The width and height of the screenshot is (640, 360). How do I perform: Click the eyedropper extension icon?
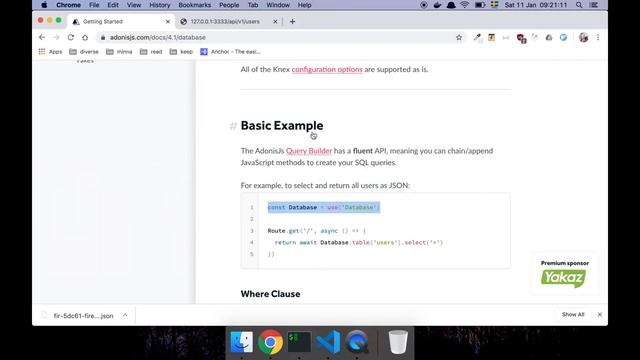(477, 38)
